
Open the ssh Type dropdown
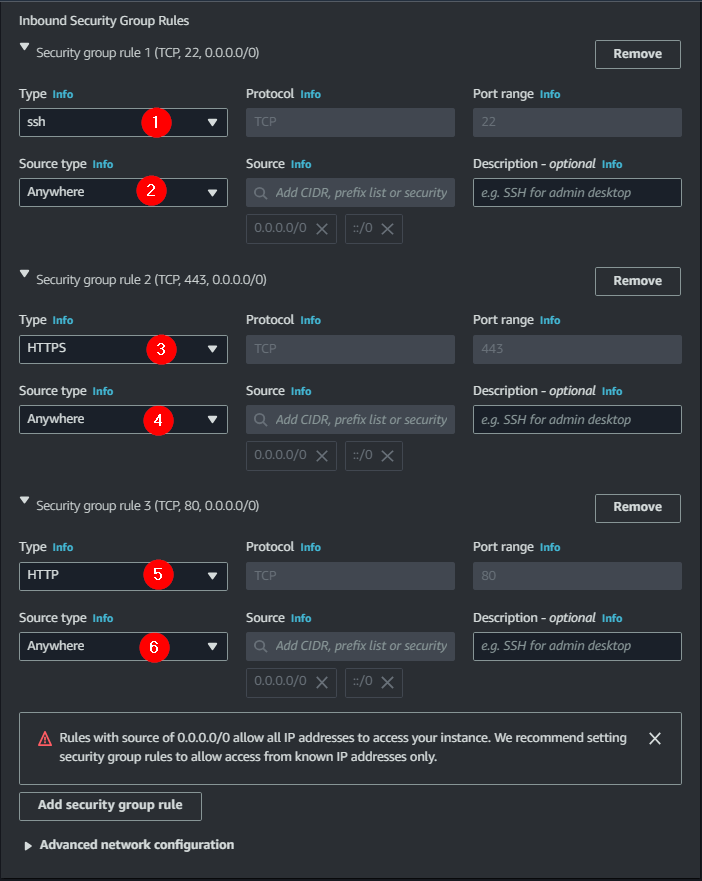click(x=123, y=122)
